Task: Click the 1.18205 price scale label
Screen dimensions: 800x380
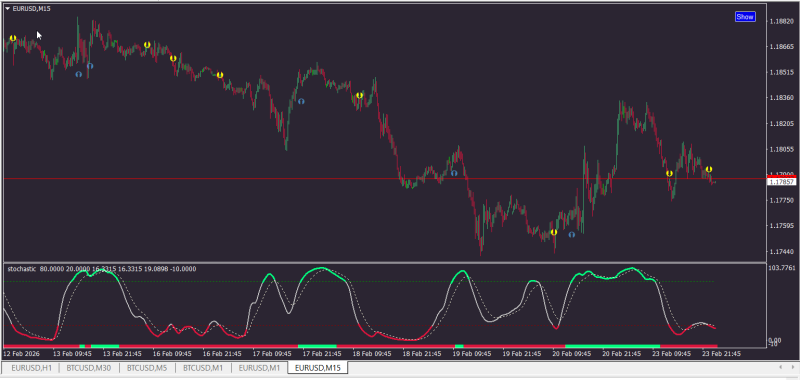Action: pyautogui.click(x=782, y=124)
